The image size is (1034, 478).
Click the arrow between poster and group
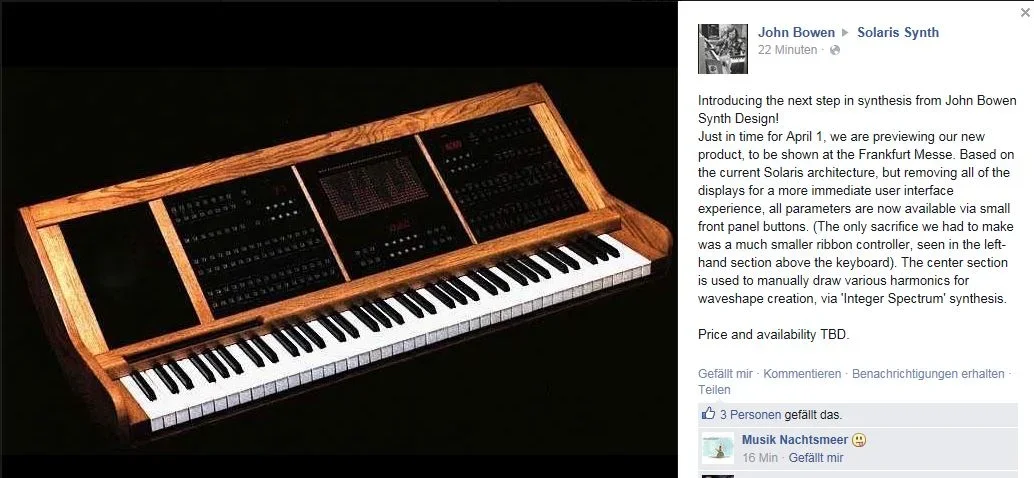845,32
